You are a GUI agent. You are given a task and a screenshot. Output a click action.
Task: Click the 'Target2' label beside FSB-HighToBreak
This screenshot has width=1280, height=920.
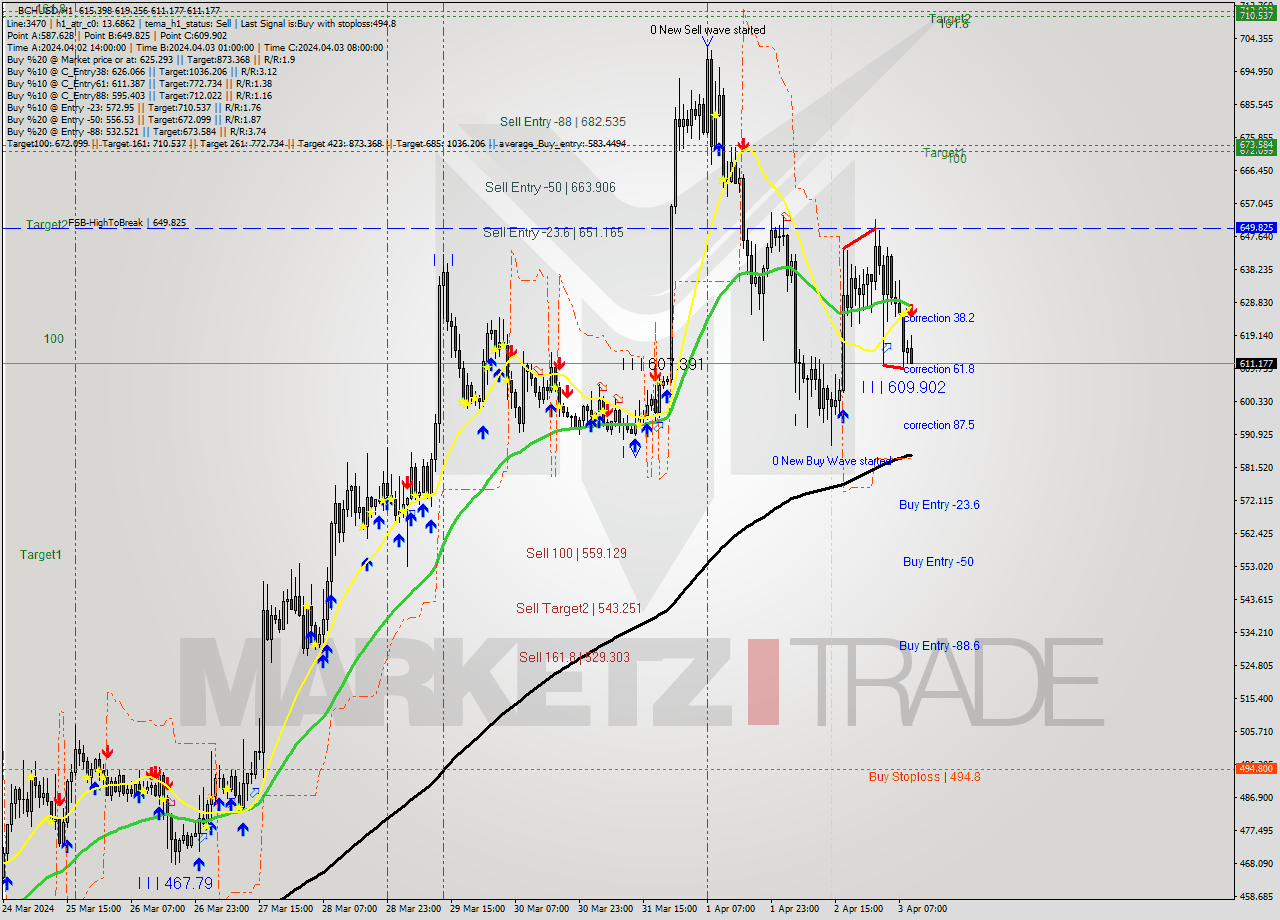click(47, 224)
